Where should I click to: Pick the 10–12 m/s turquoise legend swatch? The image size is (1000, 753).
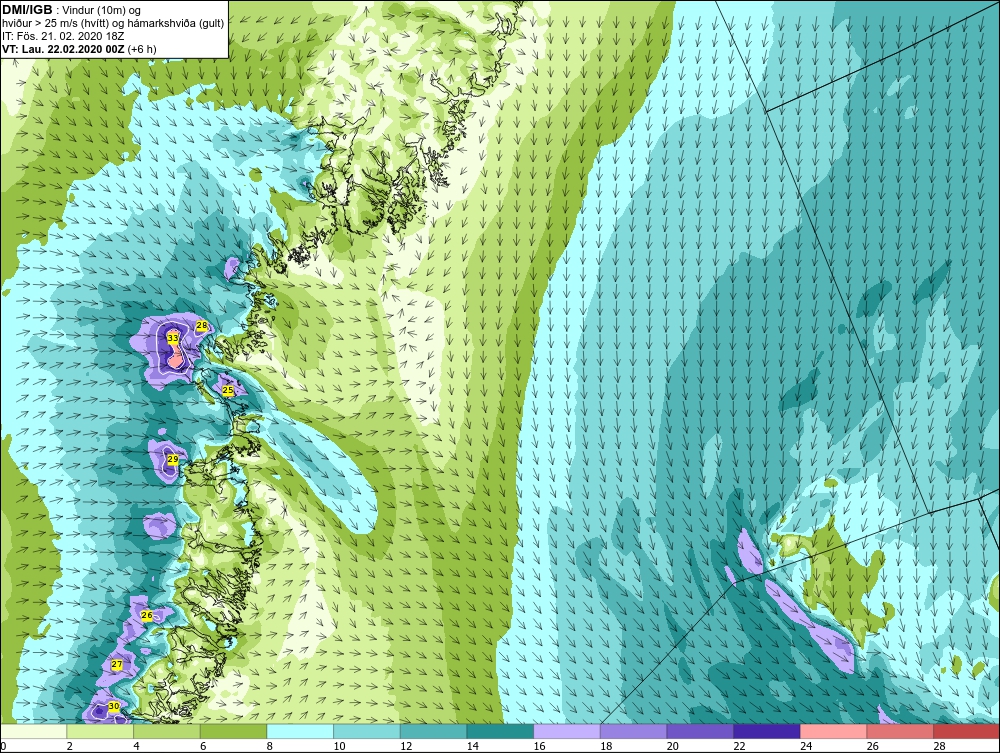point(367,731)
